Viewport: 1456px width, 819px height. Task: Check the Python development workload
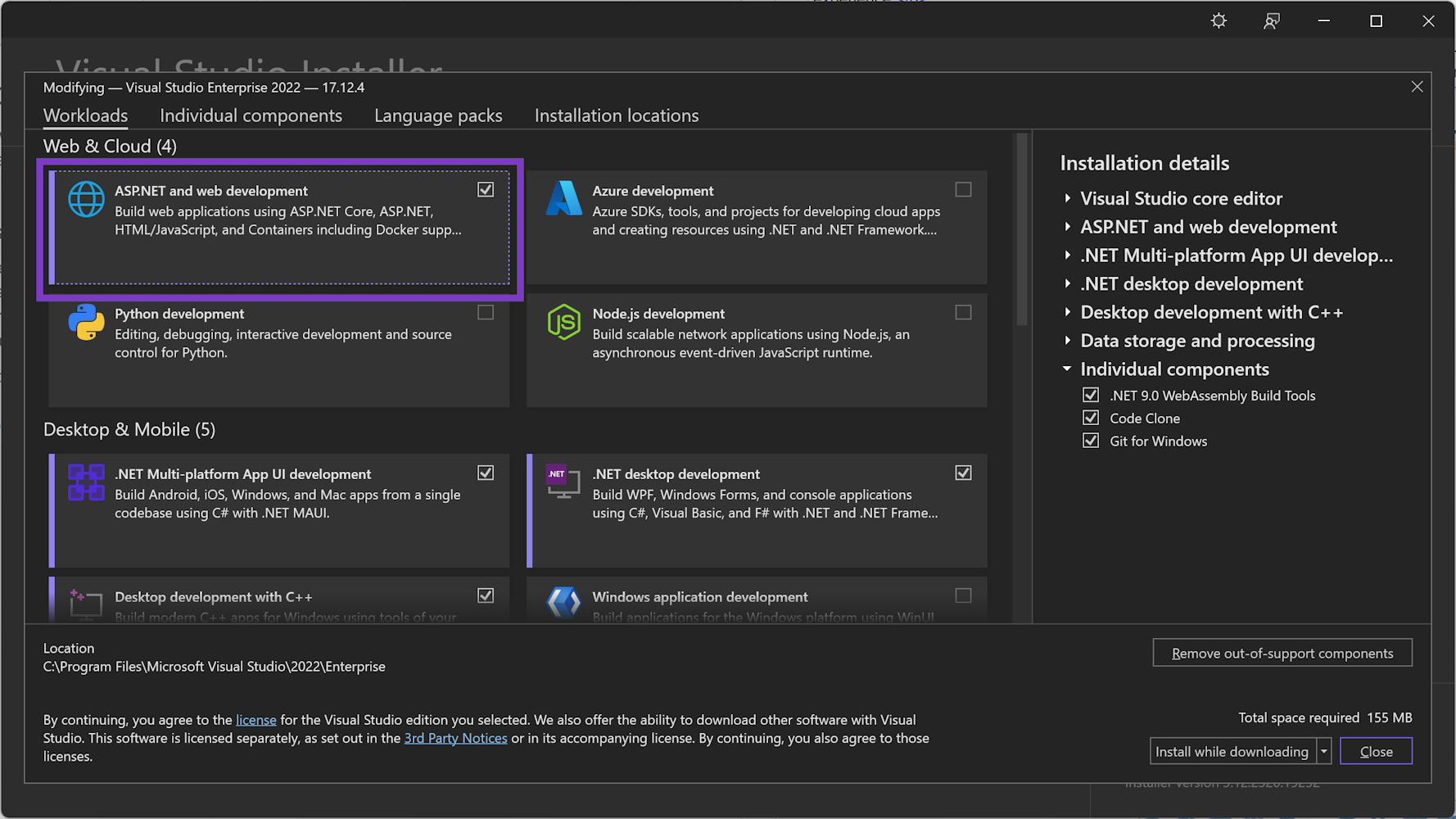[x=486, y=312]
